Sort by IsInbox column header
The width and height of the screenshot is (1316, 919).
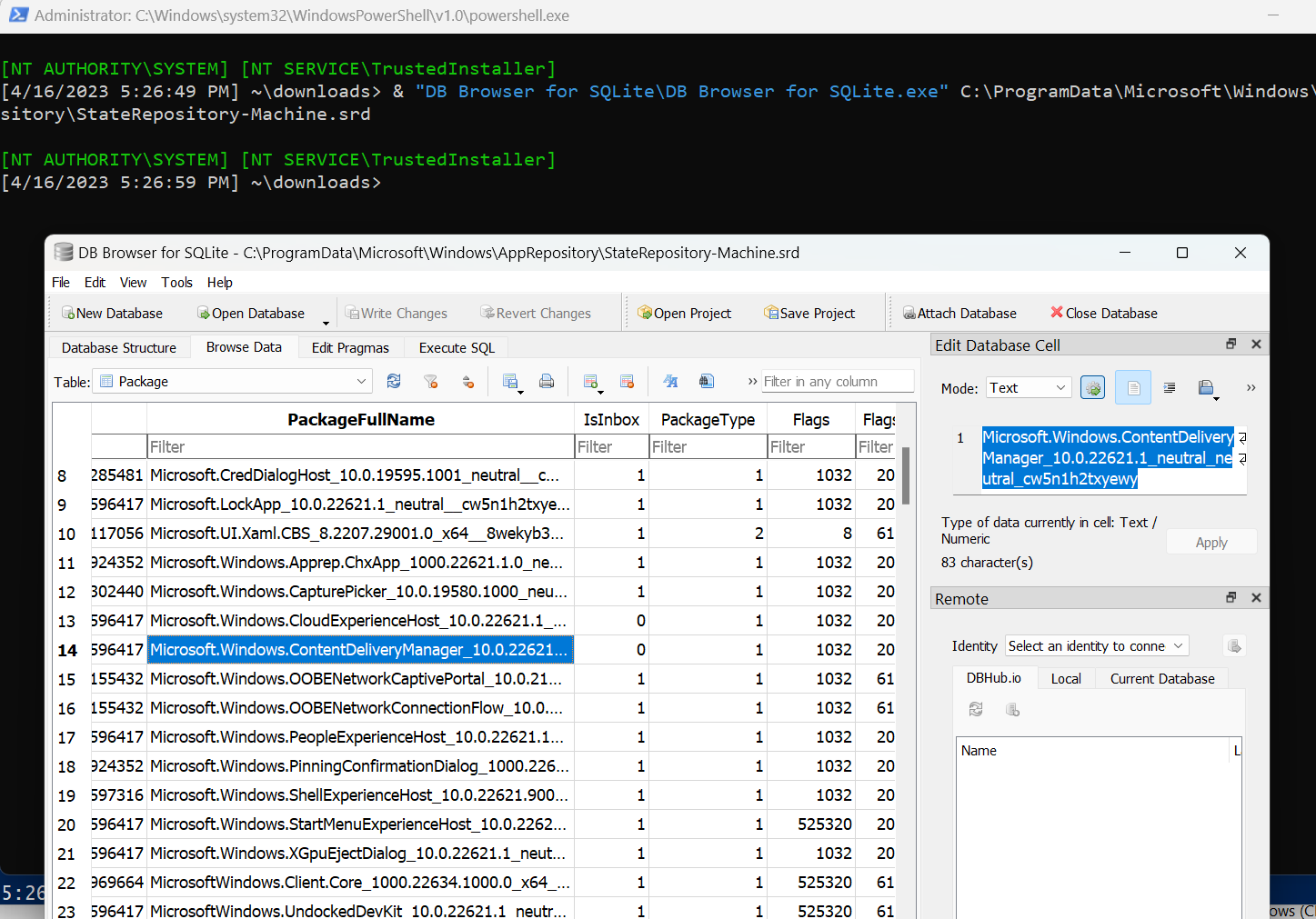pos(611,420)
